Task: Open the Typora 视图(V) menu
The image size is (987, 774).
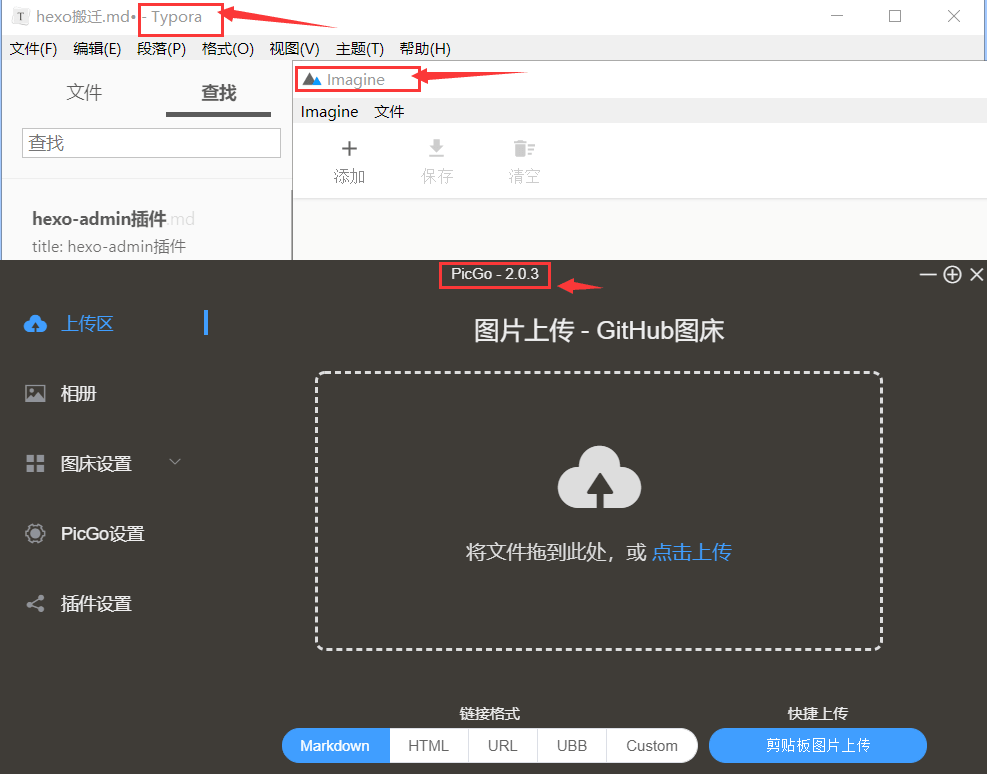Action: point(294,49)
